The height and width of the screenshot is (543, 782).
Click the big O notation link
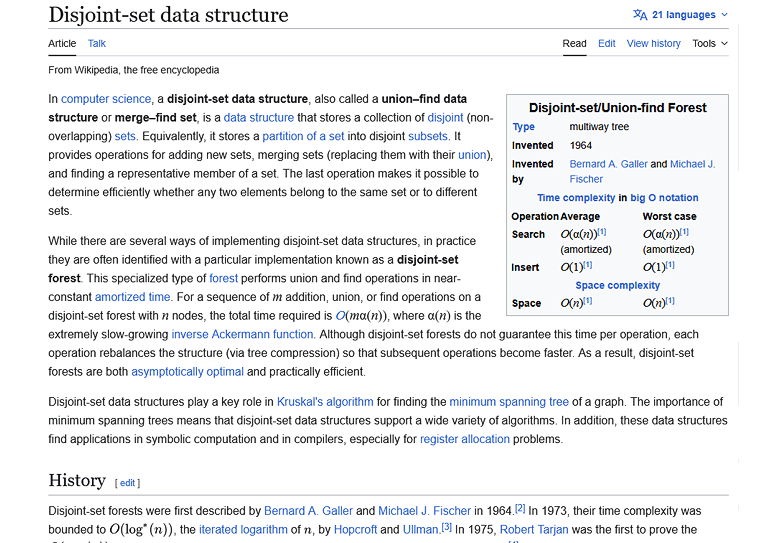(664, 198)
